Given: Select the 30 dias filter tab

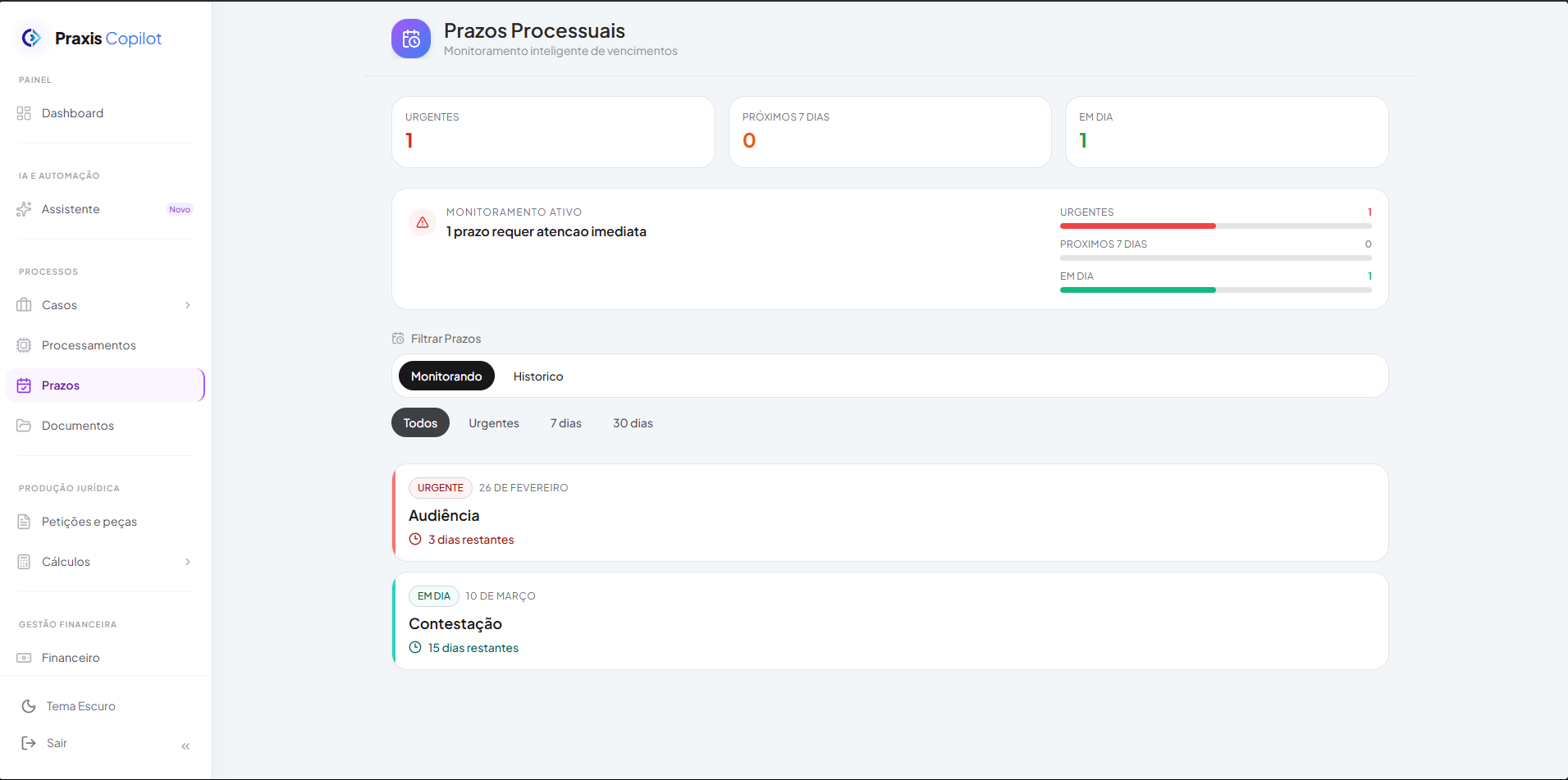Looking at the screenshot, I should [x=633, y=423].
